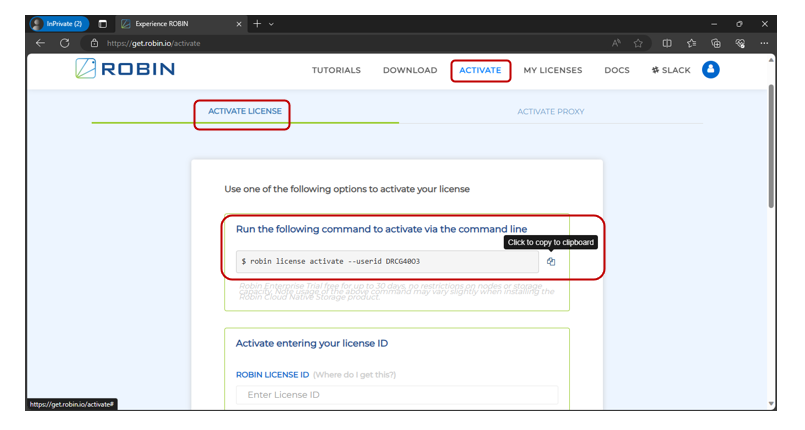Viewport: 805px width, 430px height.
Task: Click 'Activate entering your license ID' heading
Action: (x=312, y=343)
